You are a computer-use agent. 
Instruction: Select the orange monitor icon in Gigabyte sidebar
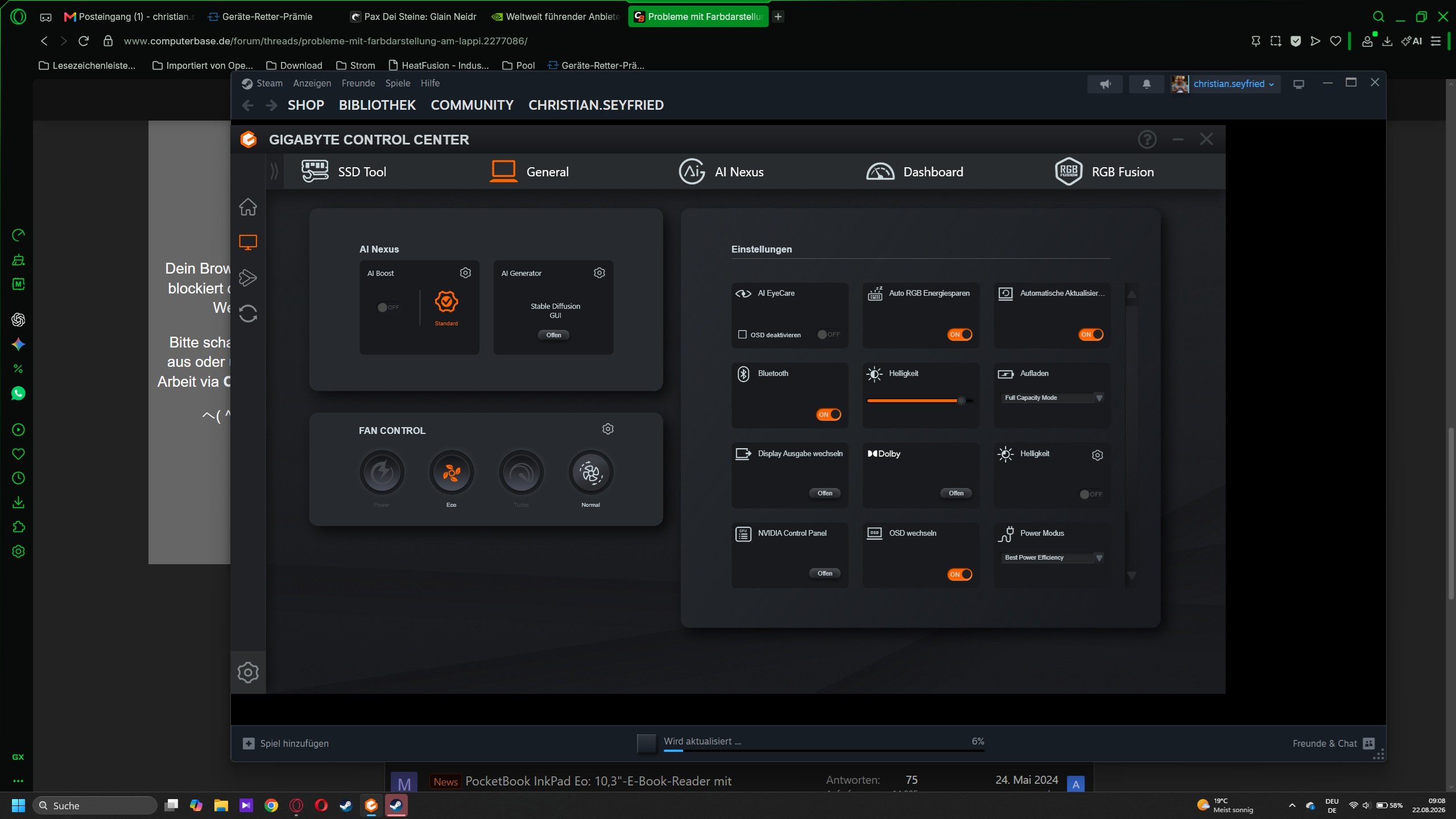[248, 242]
